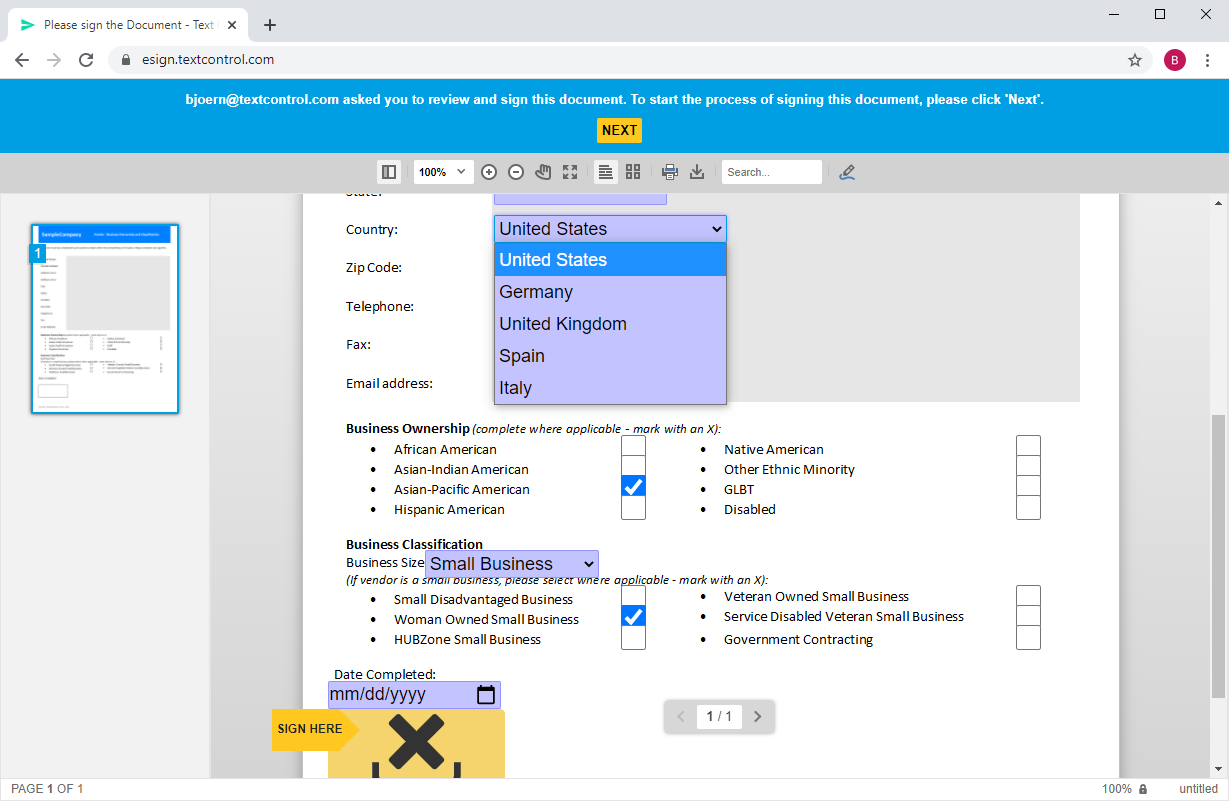Toggle the sidebar thumbnail panel
The height and width of the screenshot is (801, 1229).
pos(388,171)
